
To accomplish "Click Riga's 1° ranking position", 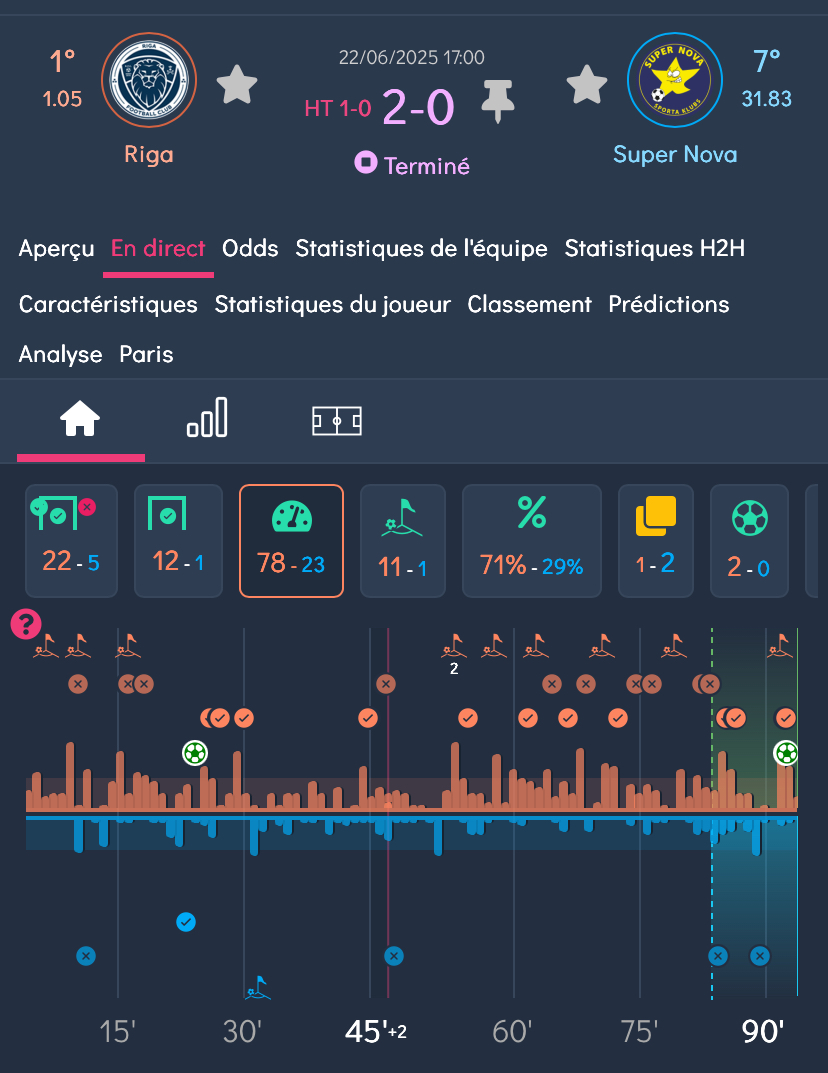I will 62,62.
